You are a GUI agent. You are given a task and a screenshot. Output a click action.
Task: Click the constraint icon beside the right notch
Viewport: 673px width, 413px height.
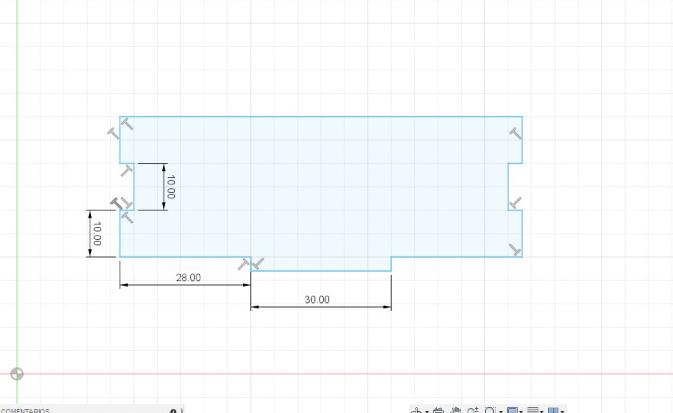coord(515,202)
